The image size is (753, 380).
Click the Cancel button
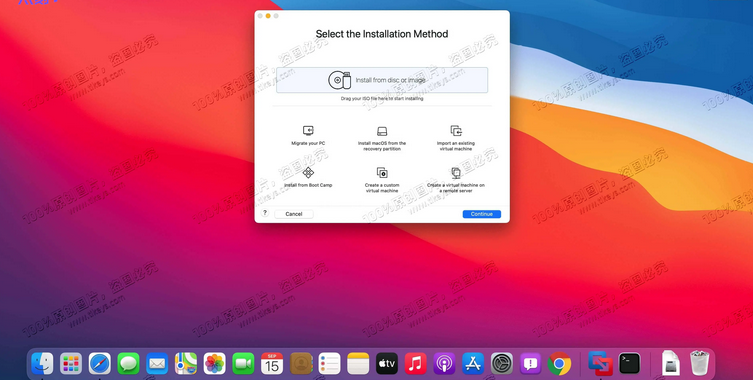point(294,214)
